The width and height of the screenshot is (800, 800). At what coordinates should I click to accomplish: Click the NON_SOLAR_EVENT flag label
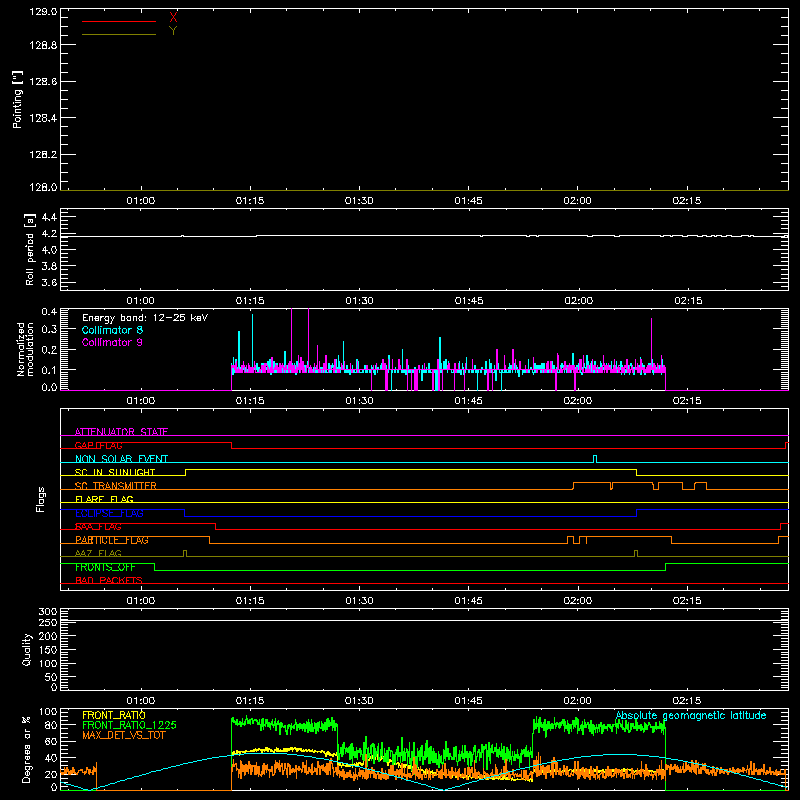click(121, 459)
